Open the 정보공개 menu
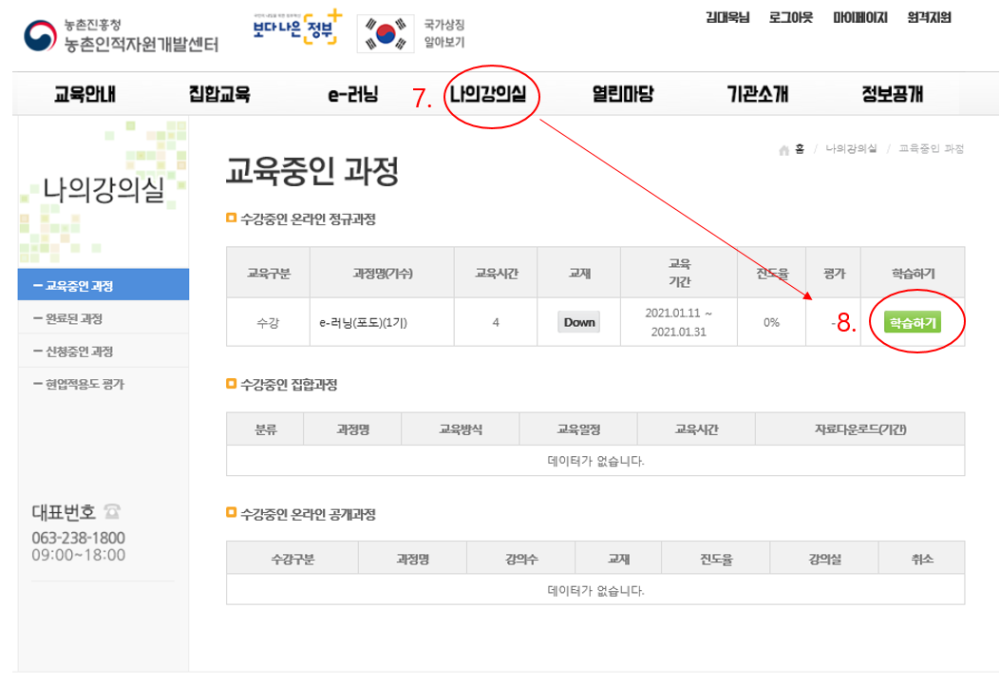This screenshot has height=685, width=1000. [892, 95]
